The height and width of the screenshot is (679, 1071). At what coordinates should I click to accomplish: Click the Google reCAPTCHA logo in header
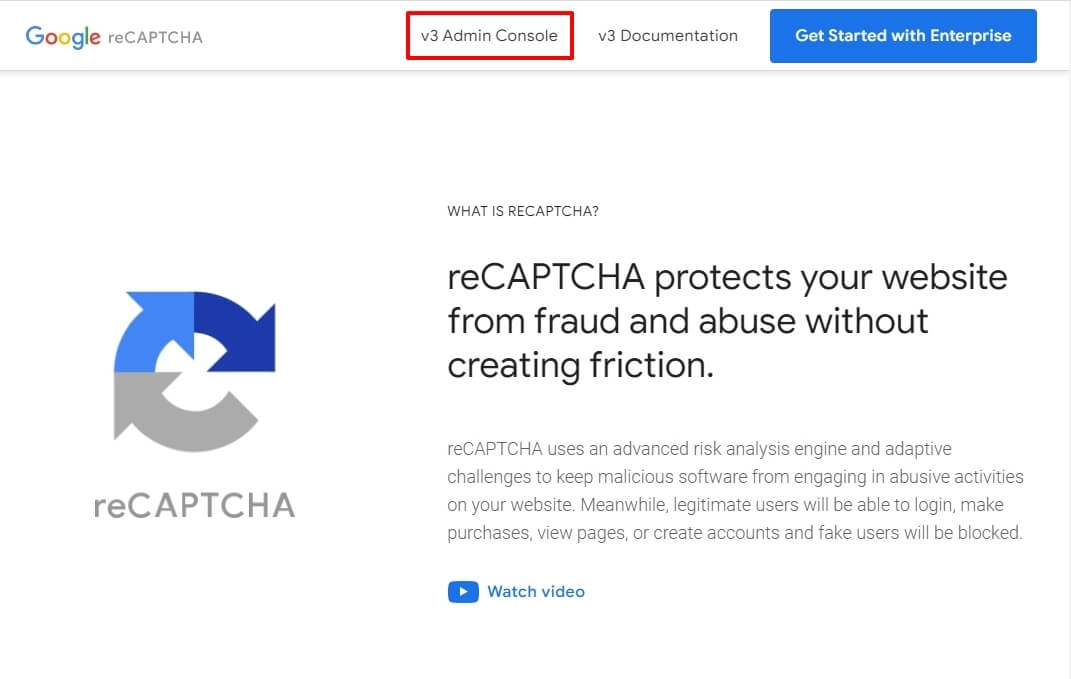[x=114, y=37]
